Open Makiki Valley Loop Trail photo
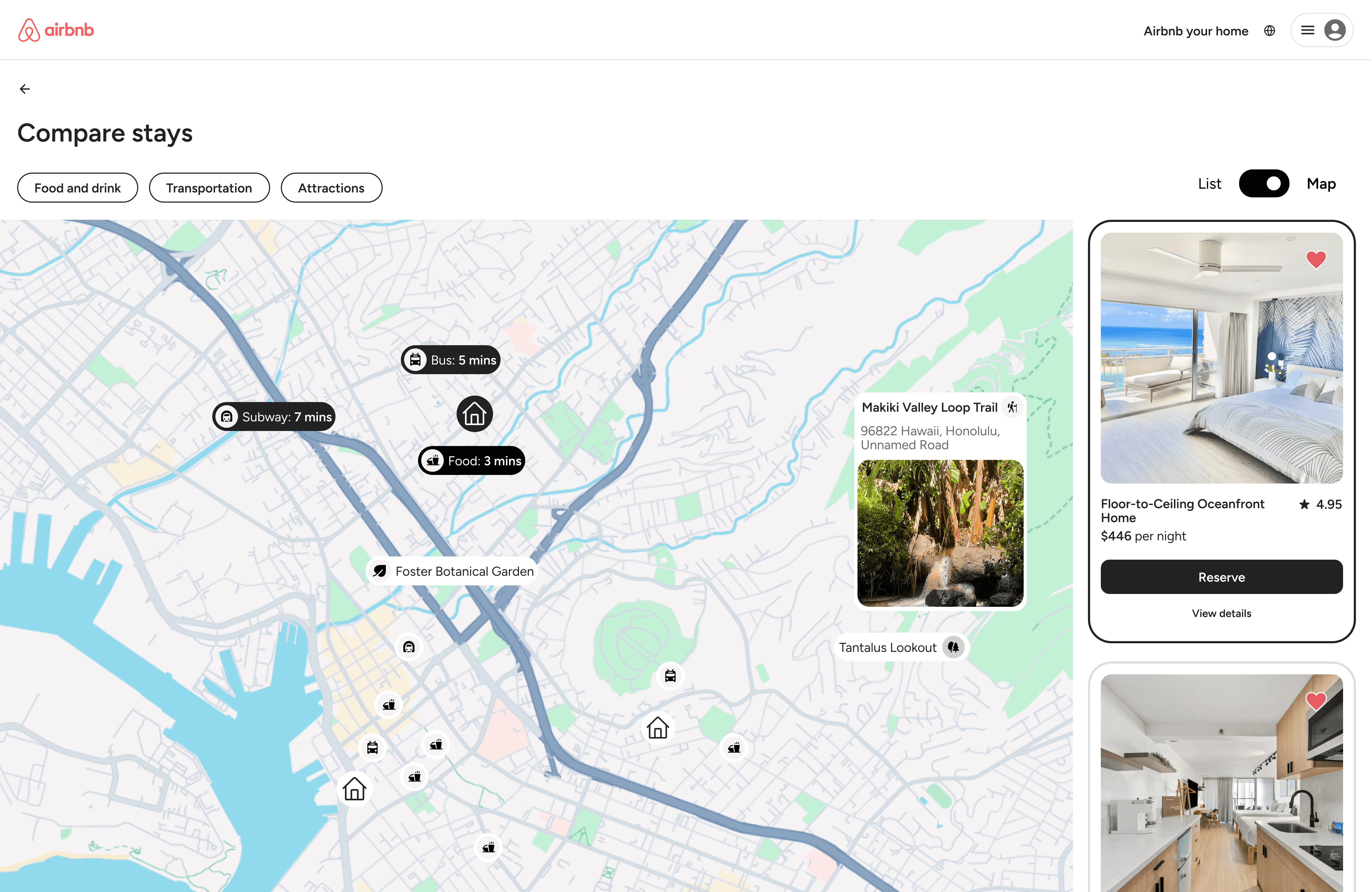Image resolution: width=1372 pixels, height=892 pixels. click(940, 533)
